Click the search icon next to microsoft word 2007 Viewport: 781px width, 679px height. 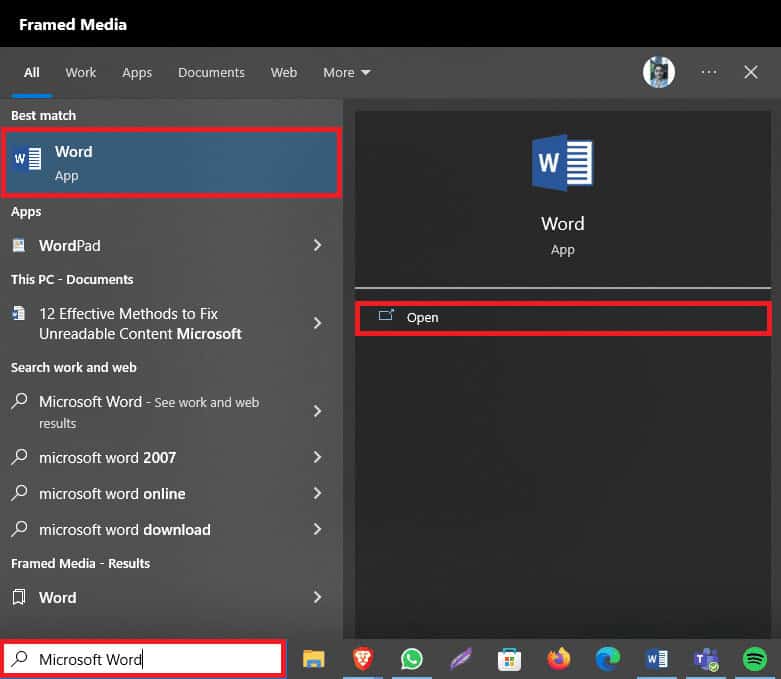click(x=19, y=456)
